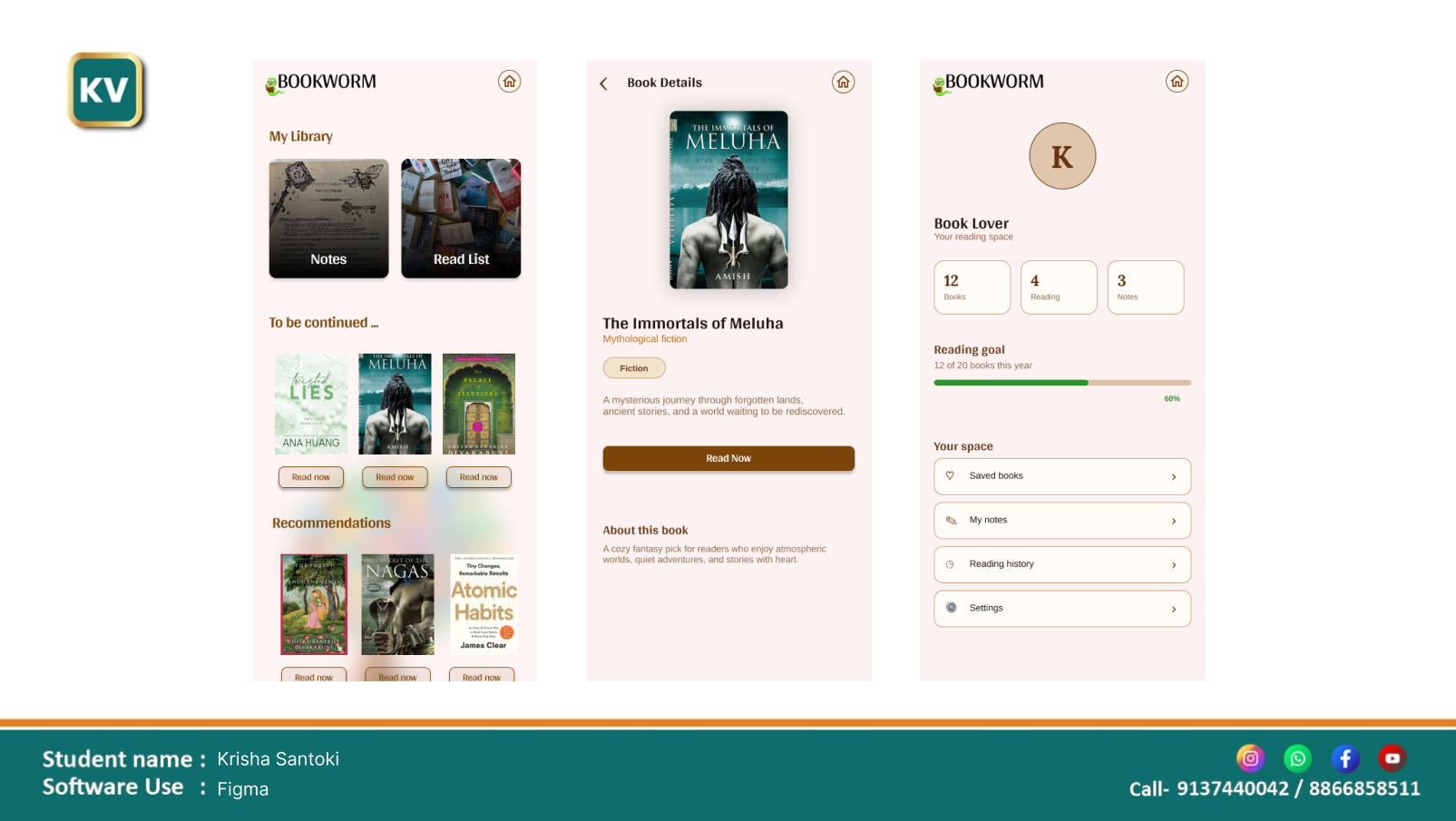Click Read now under Atomic Habits
Viewport: 1456px width, 821px height.
click(x=482, y=675)
